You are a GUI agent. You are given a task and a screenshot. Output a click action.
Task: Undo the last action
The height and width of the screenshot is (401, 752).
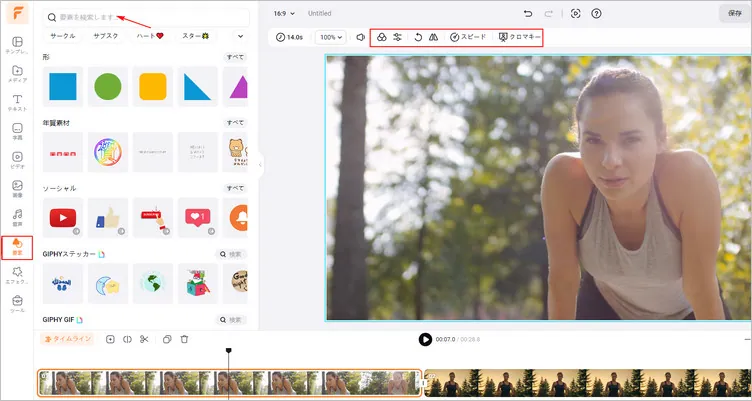coord(528,13)
